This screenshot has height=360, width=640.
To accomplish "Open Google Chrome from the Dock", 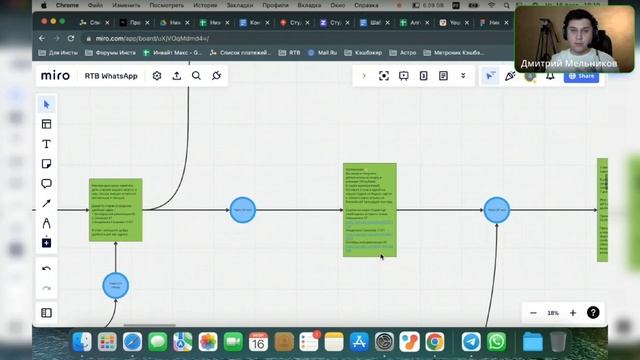I will pyautogui.click(x=435, y=342).
